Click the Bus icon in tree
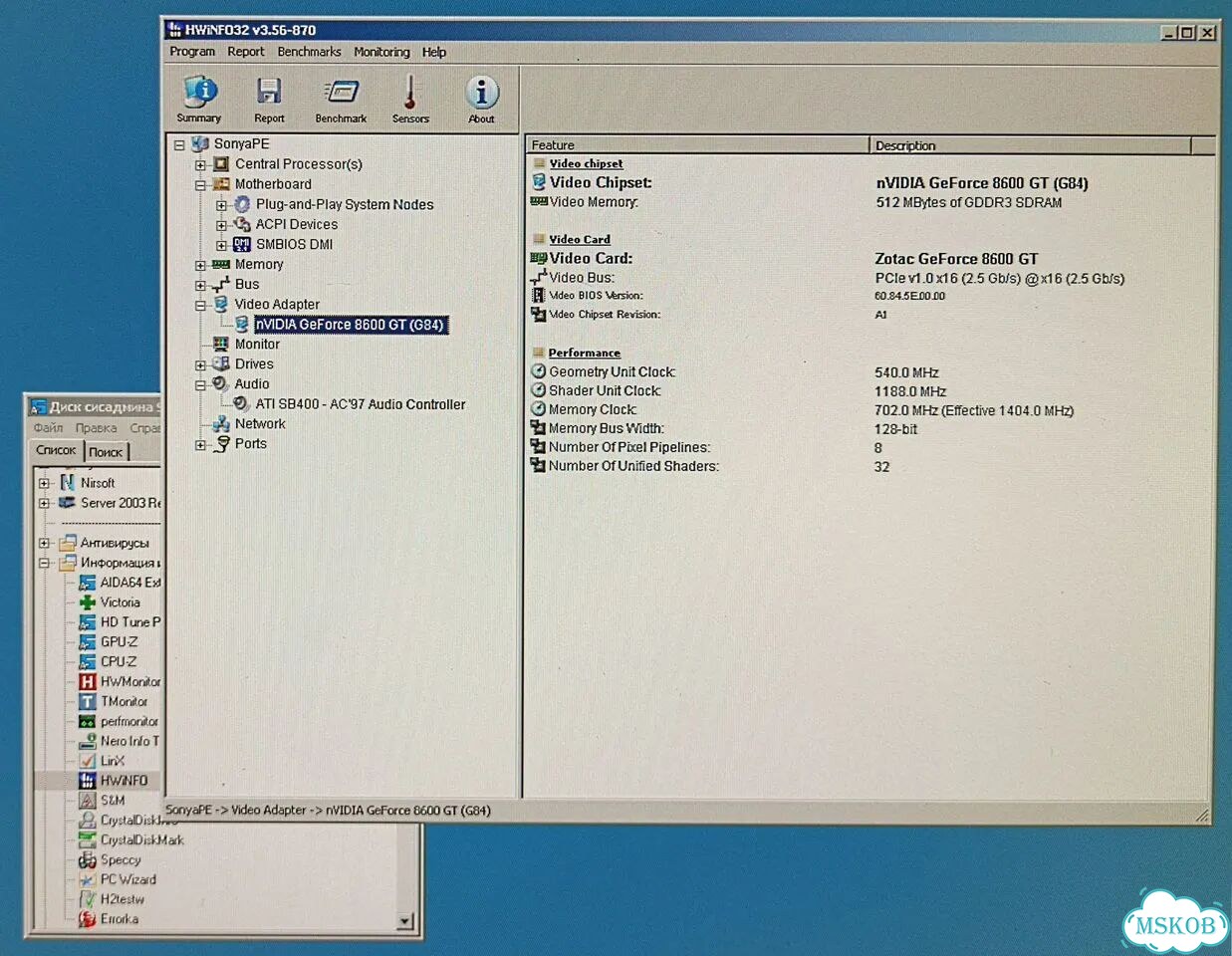The image size is (1232, 956). (221, 285)
